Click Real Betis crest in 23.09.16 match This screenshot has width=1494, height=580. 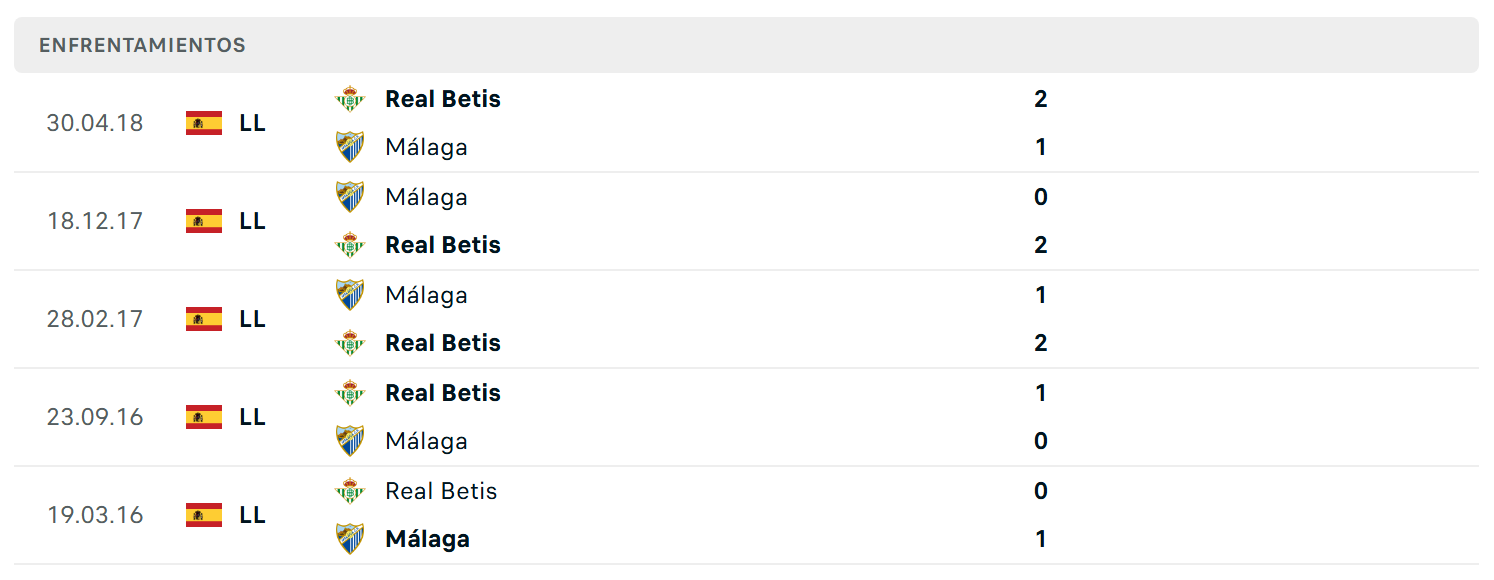pyautogui.click(x=350, y=392)
